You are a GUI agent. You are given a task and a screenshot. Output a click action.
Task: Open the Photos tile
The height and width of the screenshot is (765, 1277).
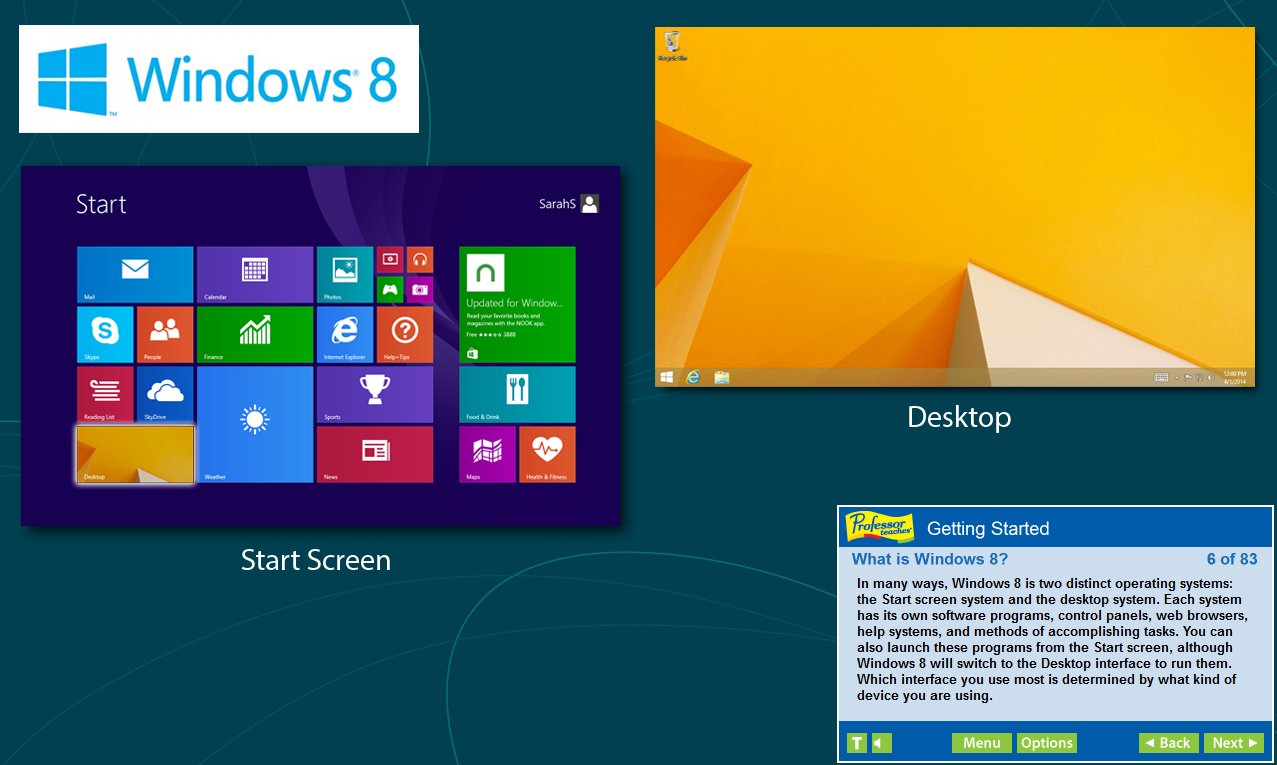click(x=344, y=273)
